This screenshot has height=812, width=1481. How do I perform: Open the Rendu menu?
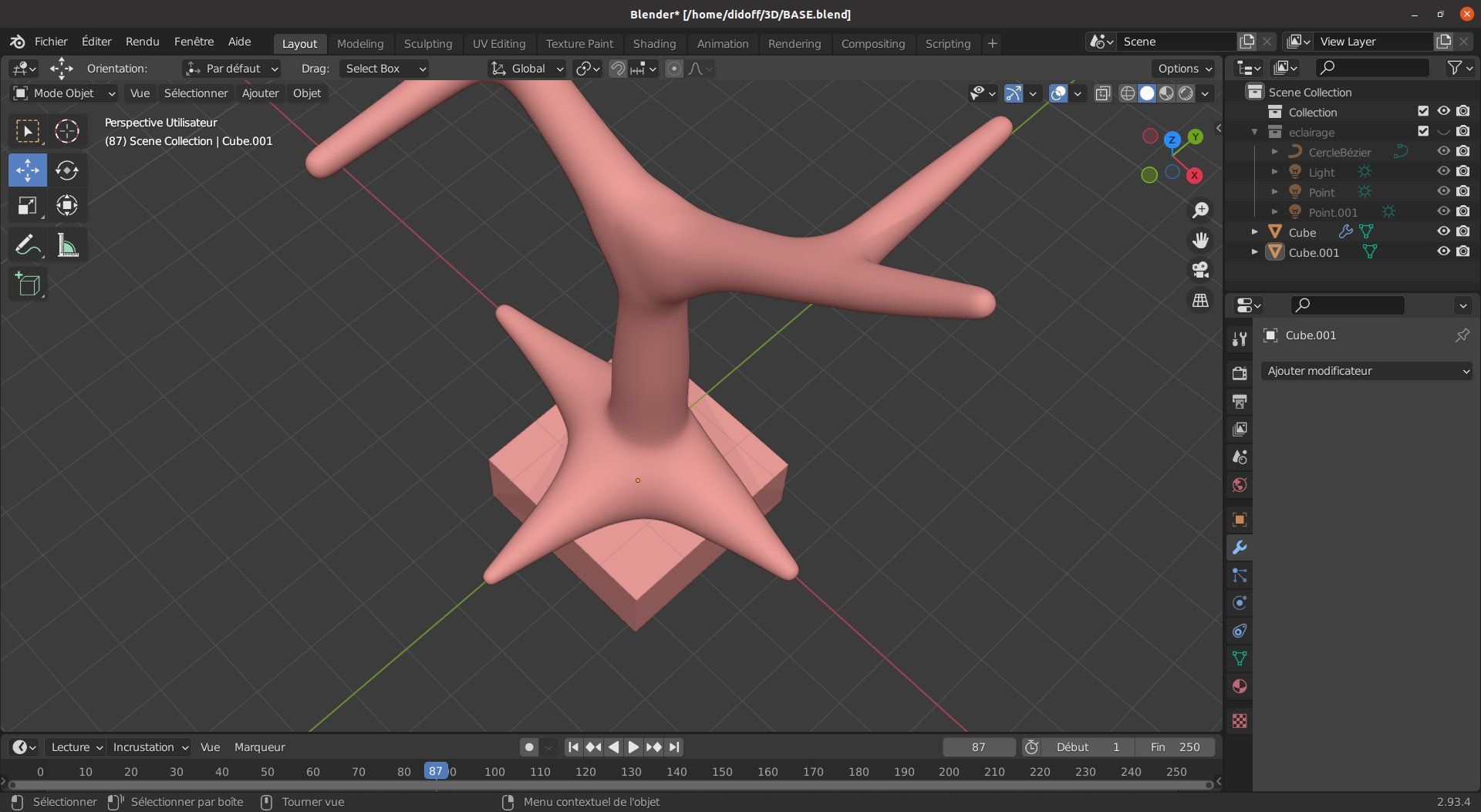tap(142, 42)
